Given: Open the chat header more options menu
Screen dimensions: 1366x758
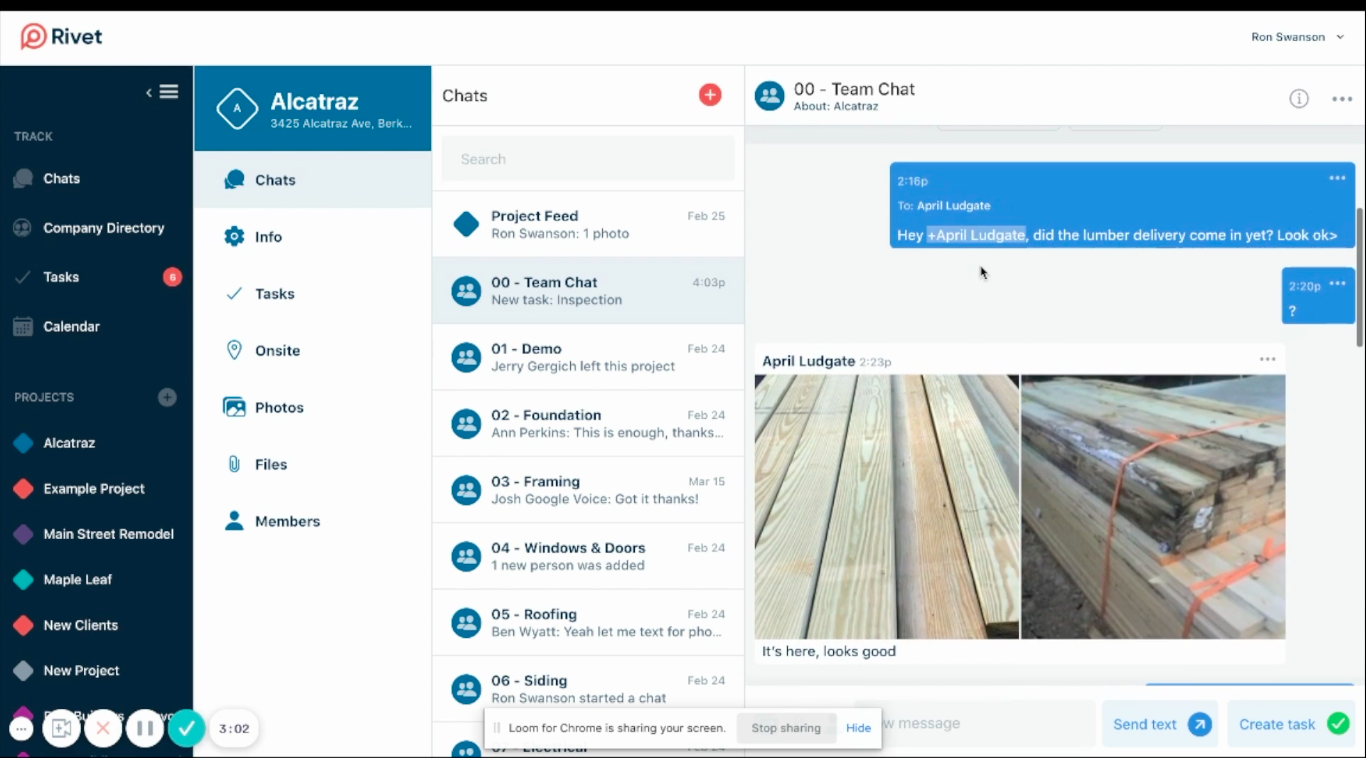Looking at the screenshot, I should coord(1342,98).
